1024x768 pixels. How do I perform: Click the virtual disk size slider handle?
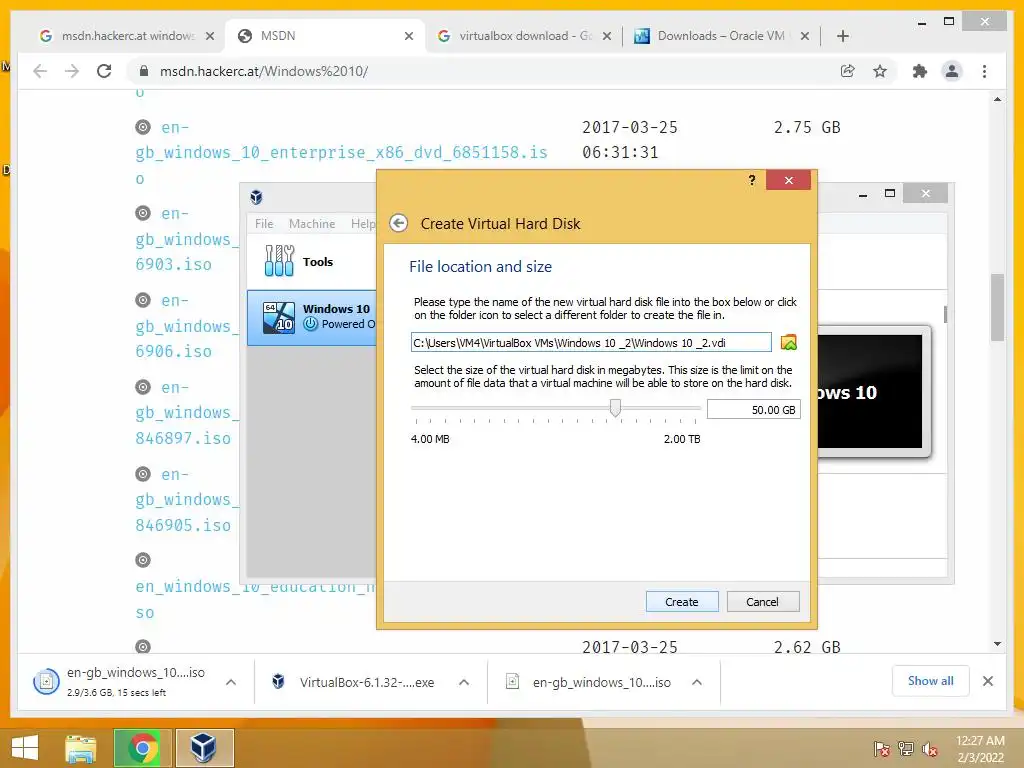[x=615, y=408]
